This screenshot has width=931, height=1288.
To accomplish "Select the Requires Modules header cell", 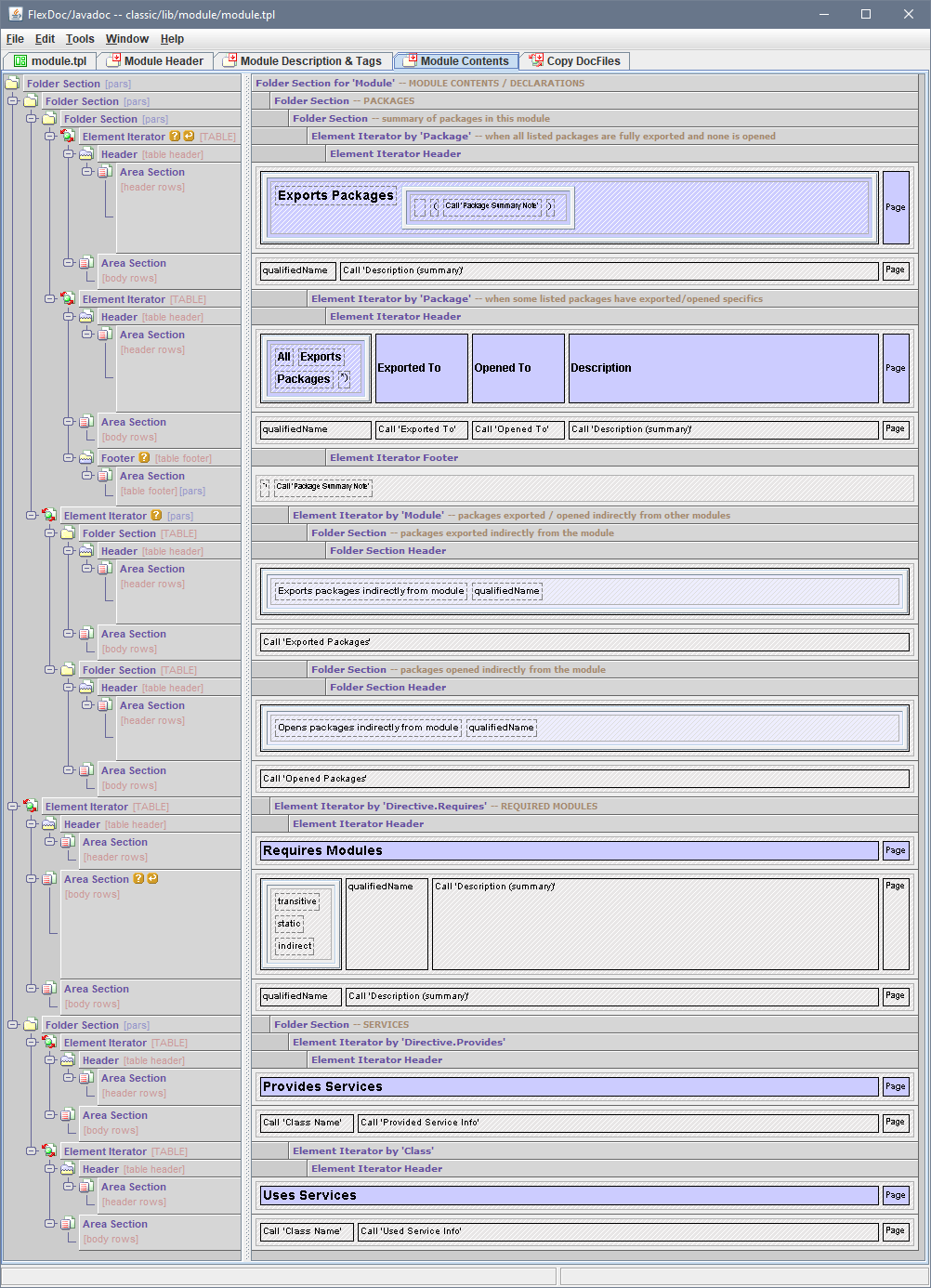I will pyautogui.click(x=568, y=850).
